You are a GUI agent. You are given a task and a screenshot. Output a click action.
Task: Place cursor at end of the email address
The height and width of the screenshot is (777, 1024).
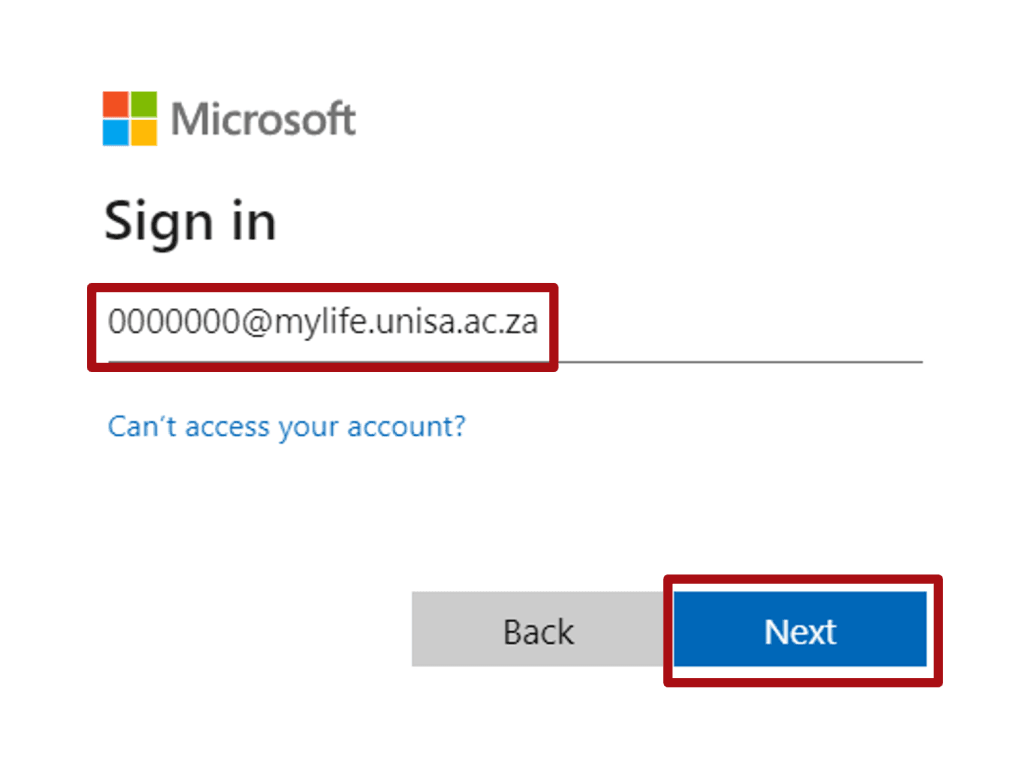click(540, 324)
